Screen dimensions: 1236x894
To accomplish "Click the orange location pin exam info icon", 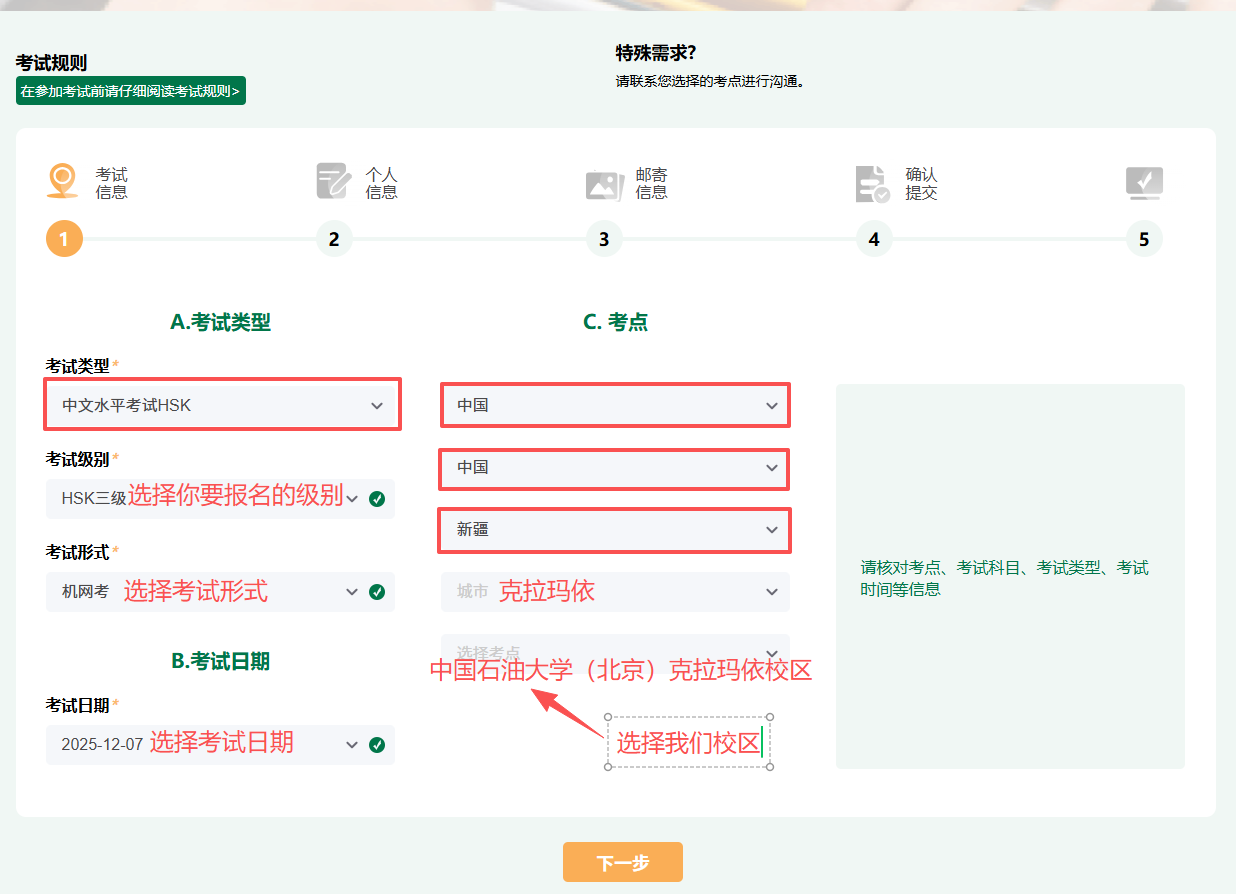I will 63,181.
